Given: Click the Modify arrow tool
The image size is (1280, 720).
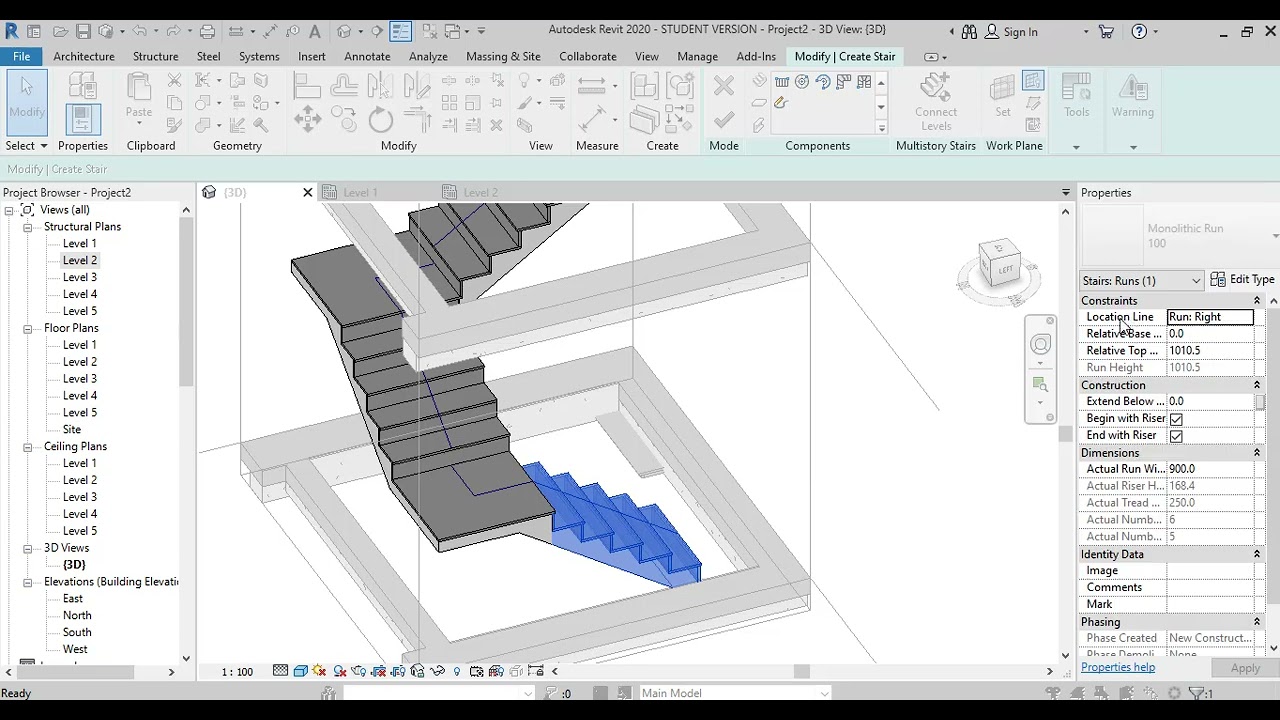Looking at the screenshot, I should (27, 101).
